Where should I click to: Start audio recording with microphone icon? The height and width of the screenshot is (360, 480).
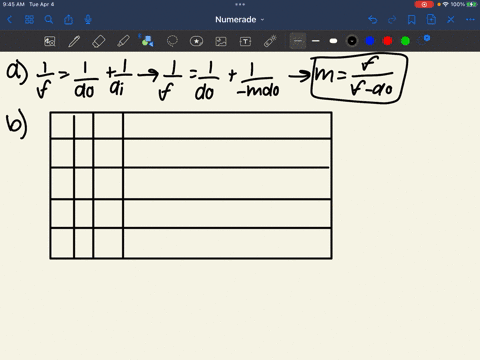[x=88, y=20]
